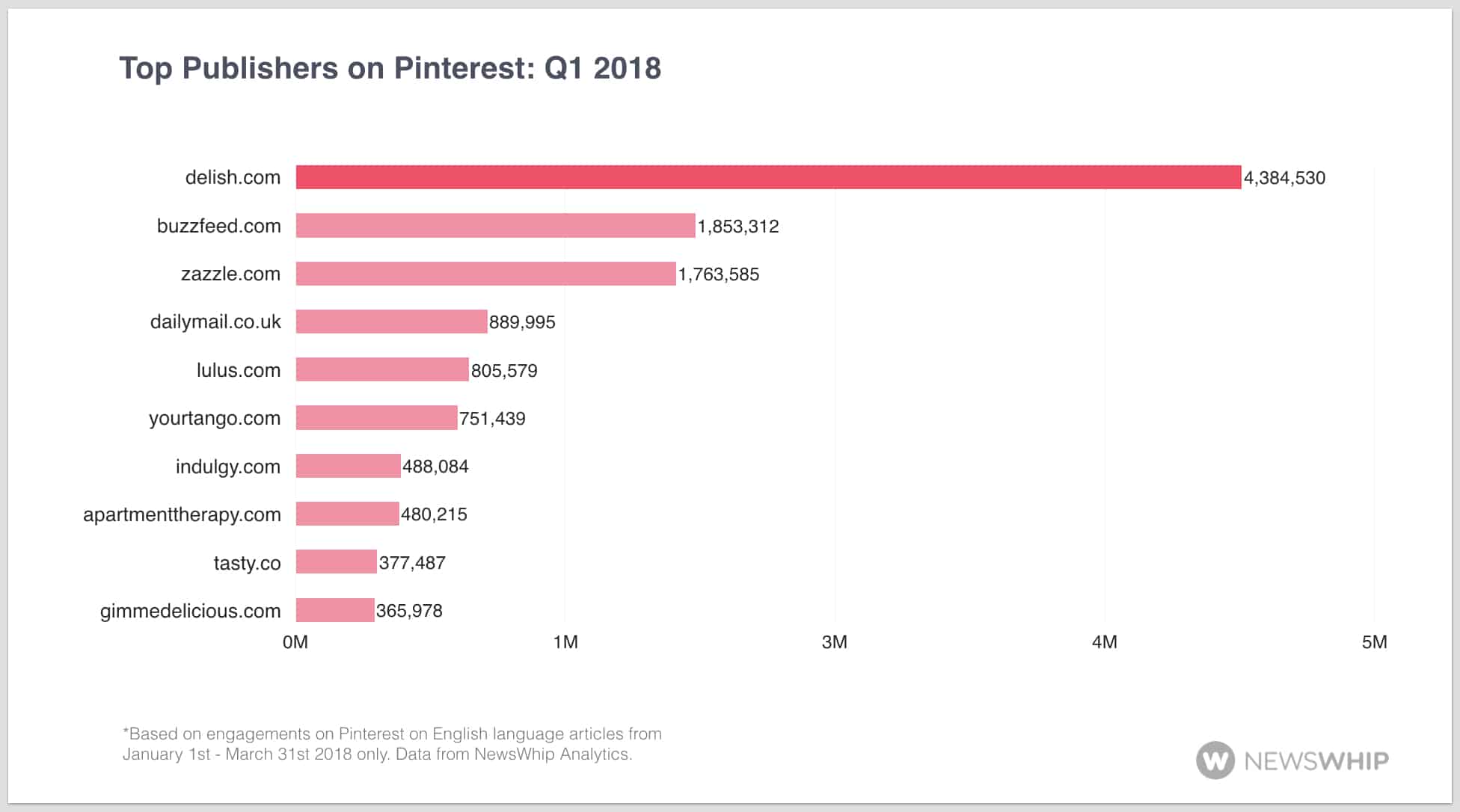Click the apartmenttherapy.com label

point(182,514)
